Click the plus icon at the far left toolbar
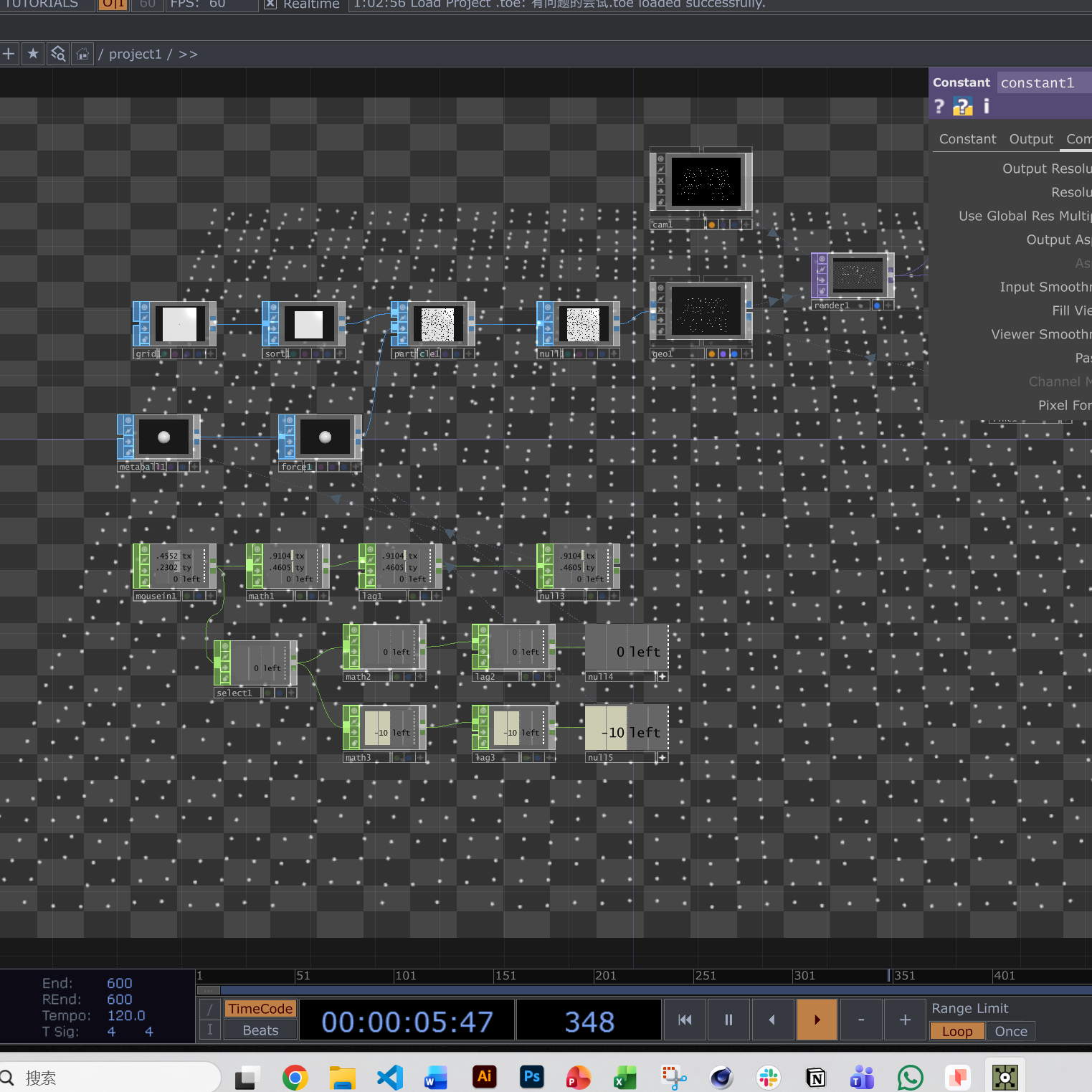The height and width of the screenshot is (1092, 1092). [x=9, y=53]
